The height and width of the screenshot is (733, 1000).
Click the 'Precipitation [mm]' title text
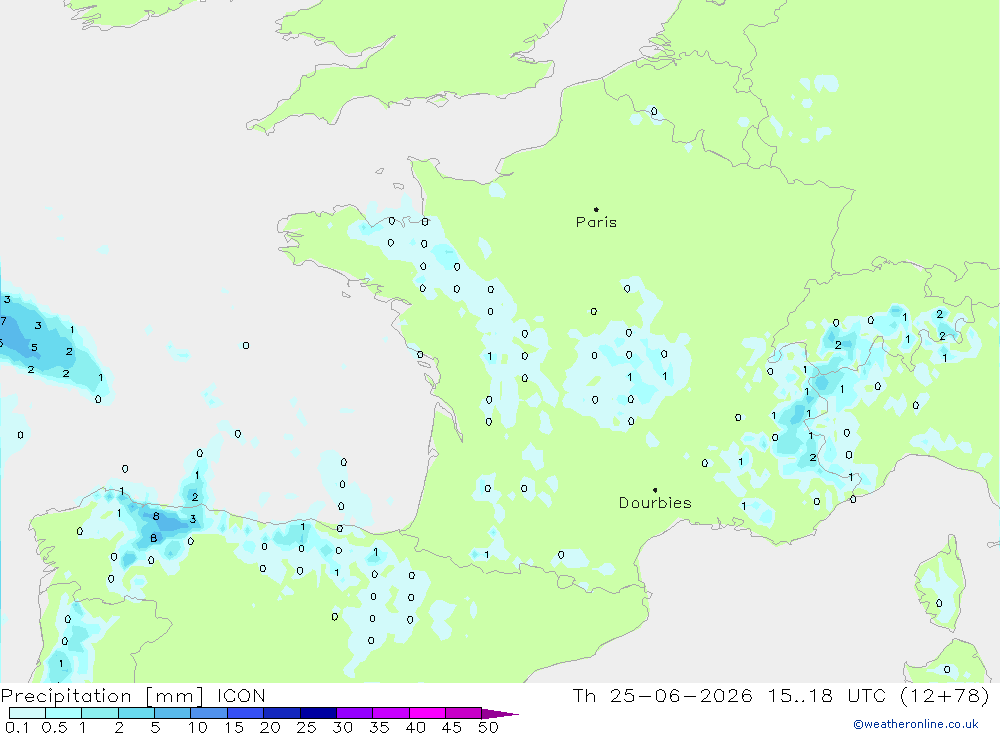coord(102,696)
